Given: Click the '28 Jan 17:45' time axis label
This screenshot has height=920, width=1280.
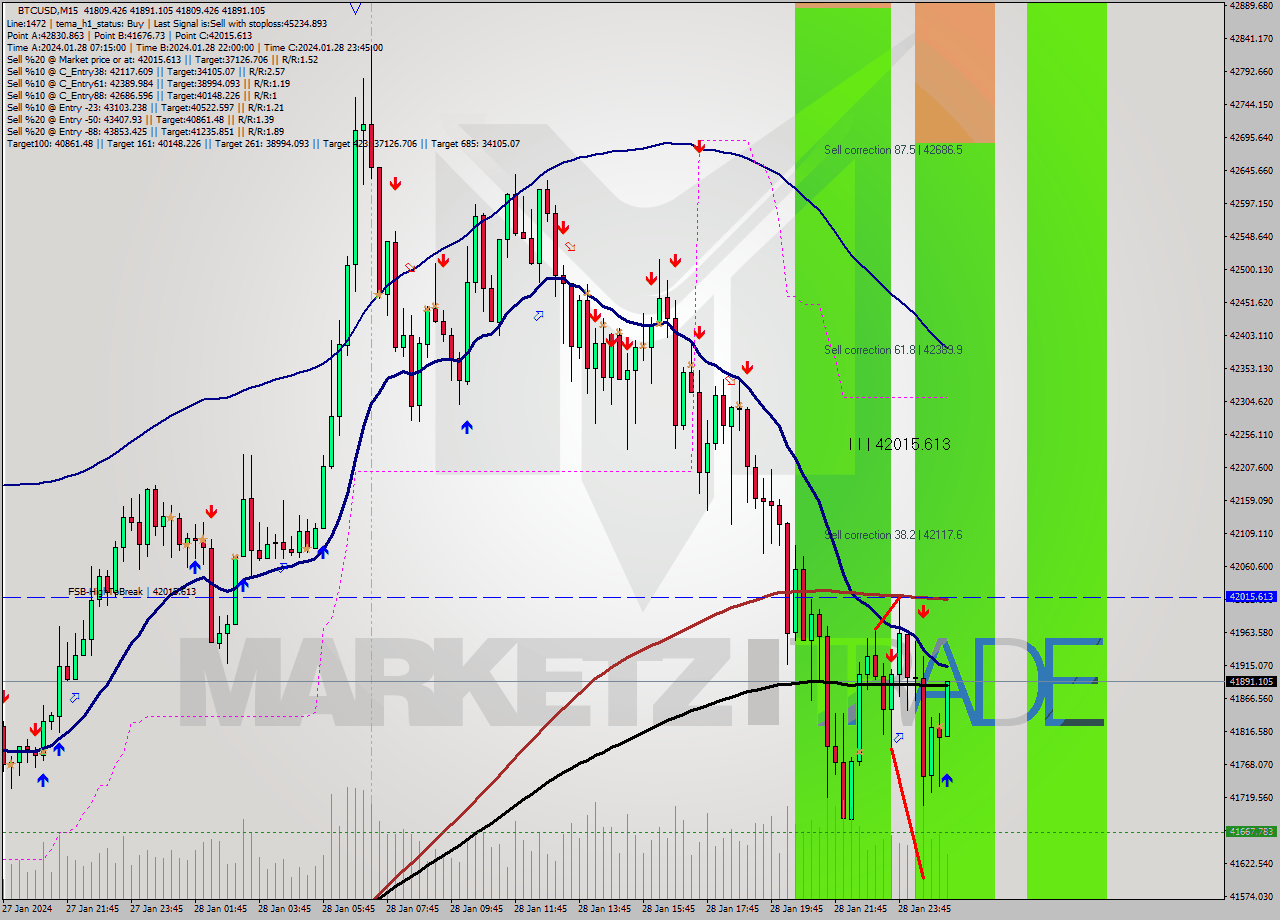Looking at the screenshot, I should tap(732, 909).
